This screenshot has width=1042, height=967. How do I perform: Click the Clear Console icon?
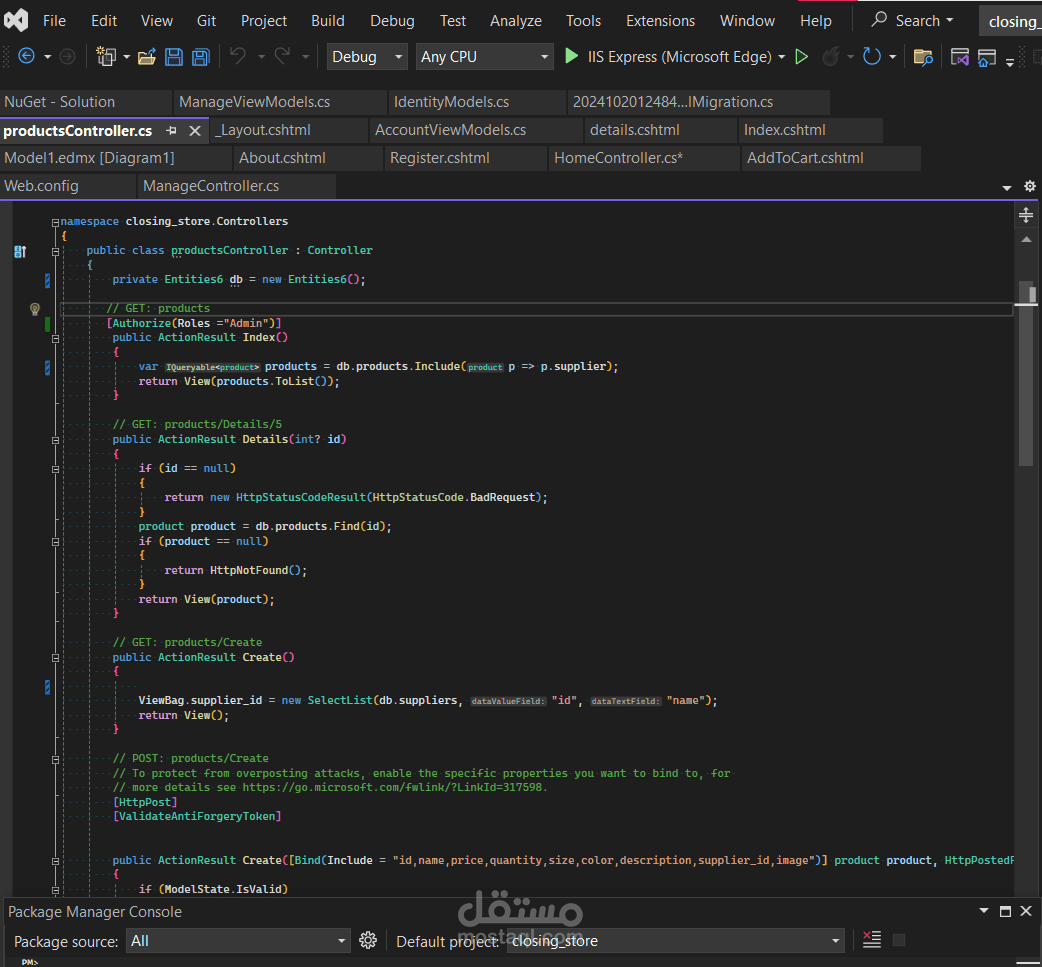click(872, 940)
